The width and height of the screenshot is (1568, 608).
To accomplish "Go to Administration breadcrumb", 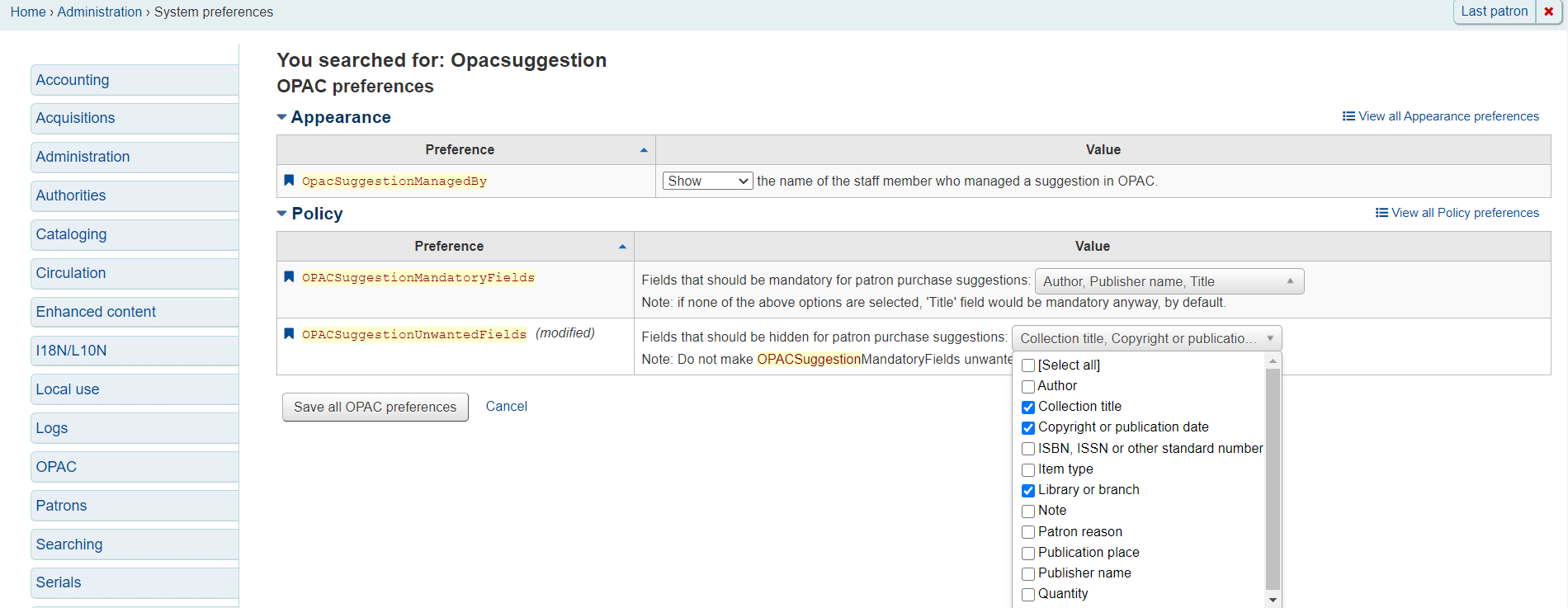I will click(x=100, y=12).
